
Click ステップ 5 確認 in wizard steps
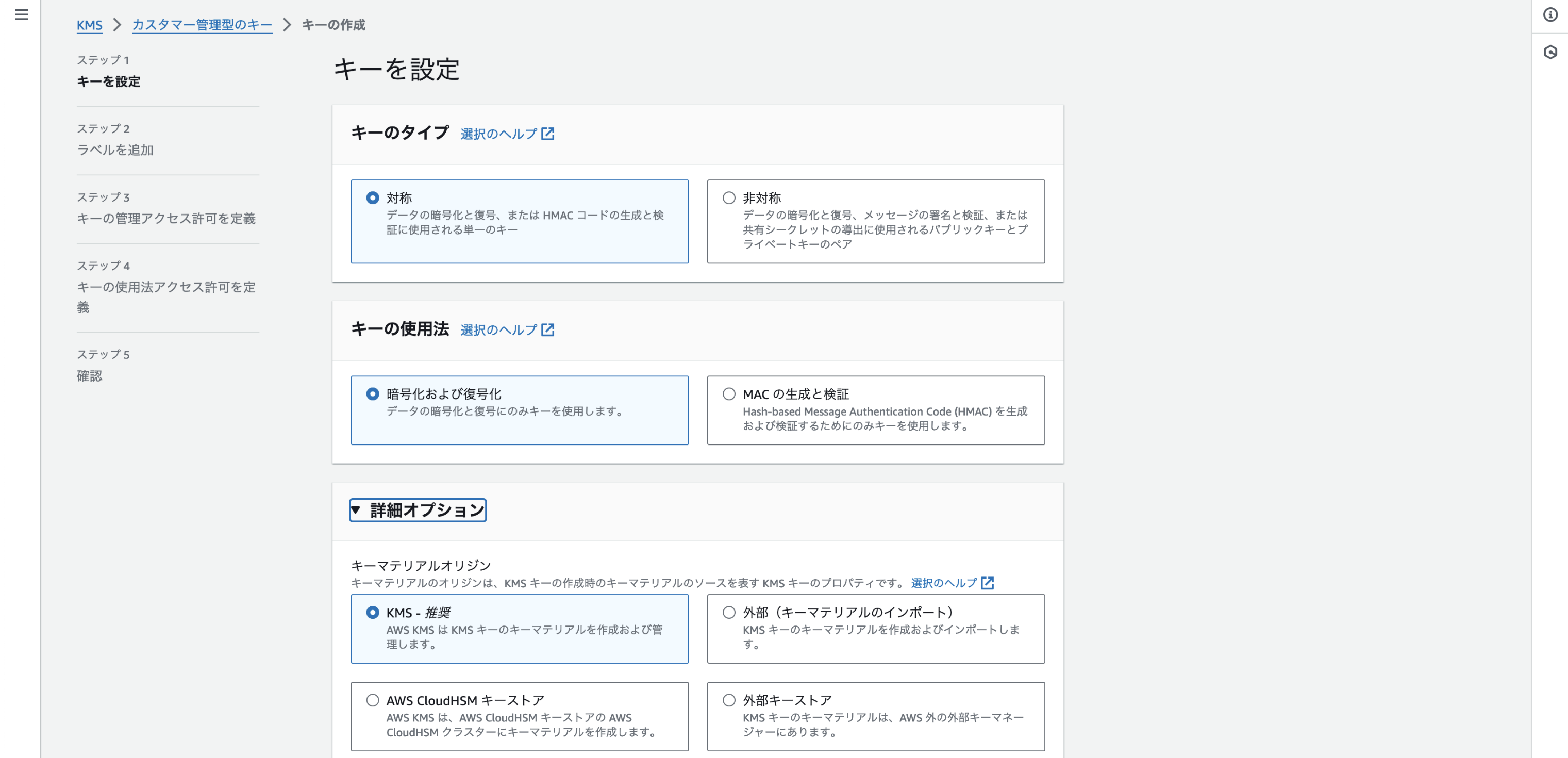tap(90, 376)
